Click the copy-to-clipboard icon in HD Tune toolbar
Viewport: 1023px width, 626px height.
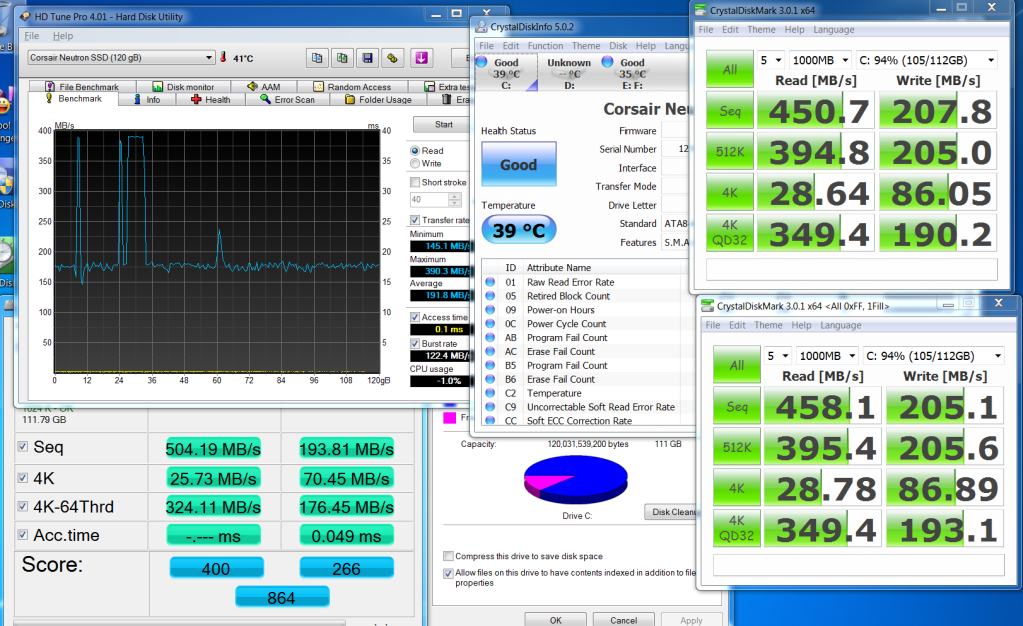[317, 58]
